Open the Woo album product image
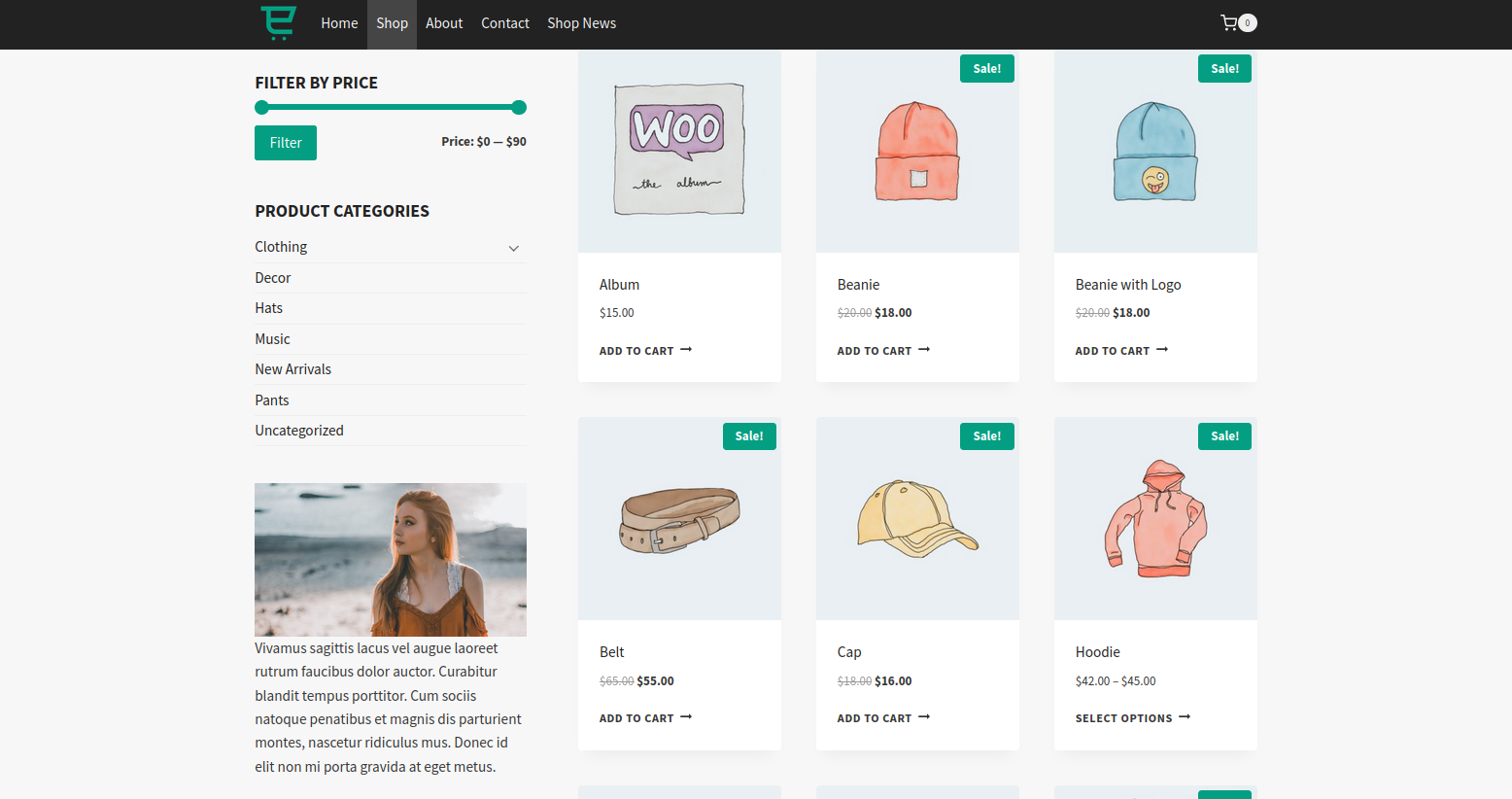Viewport: 1512px width, 799px height. [679, 151]
